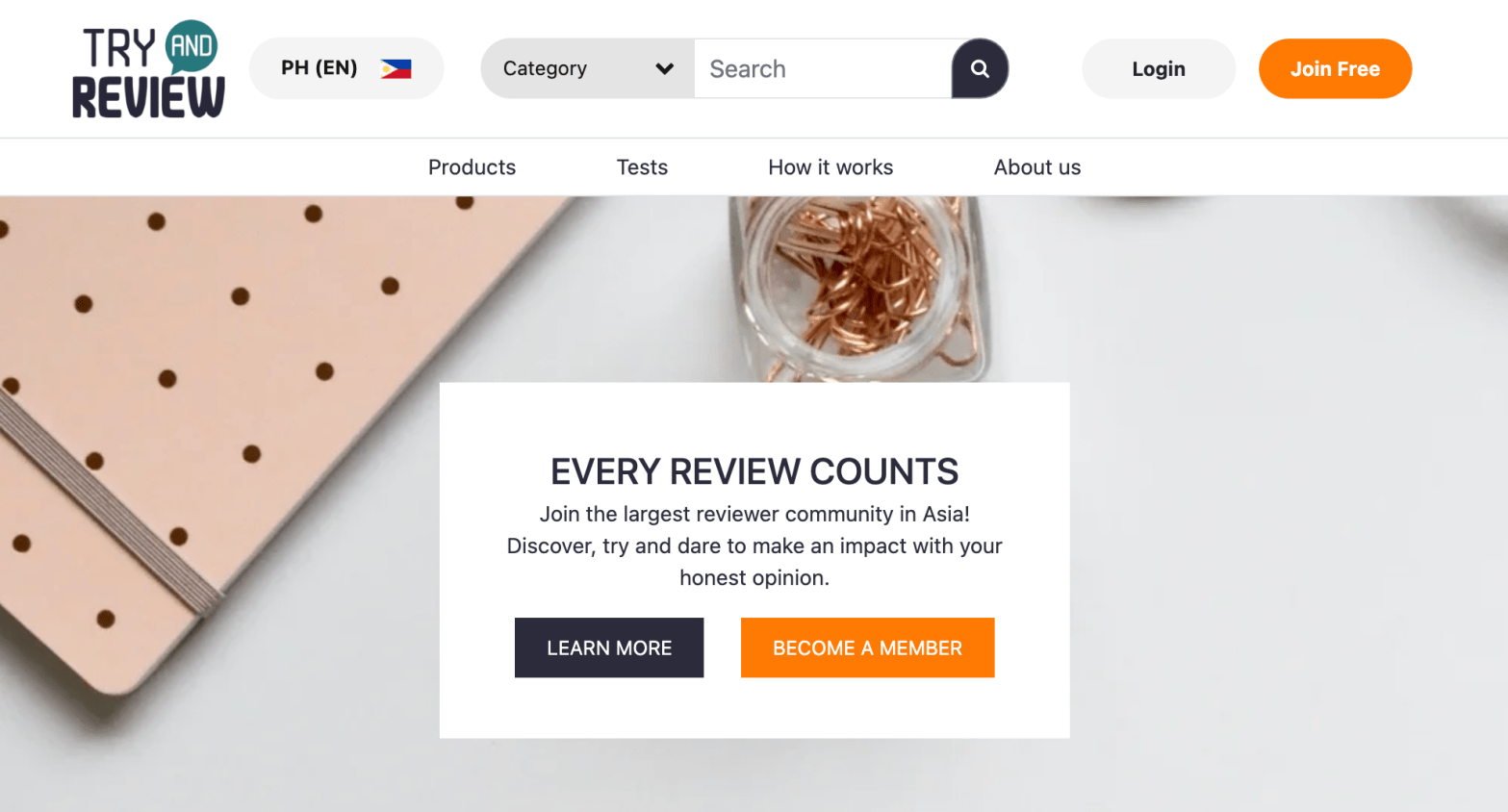This screenshot has height=812, width=1508.
Task: Open the PH (EN) region selector
Action: point(346,68)
